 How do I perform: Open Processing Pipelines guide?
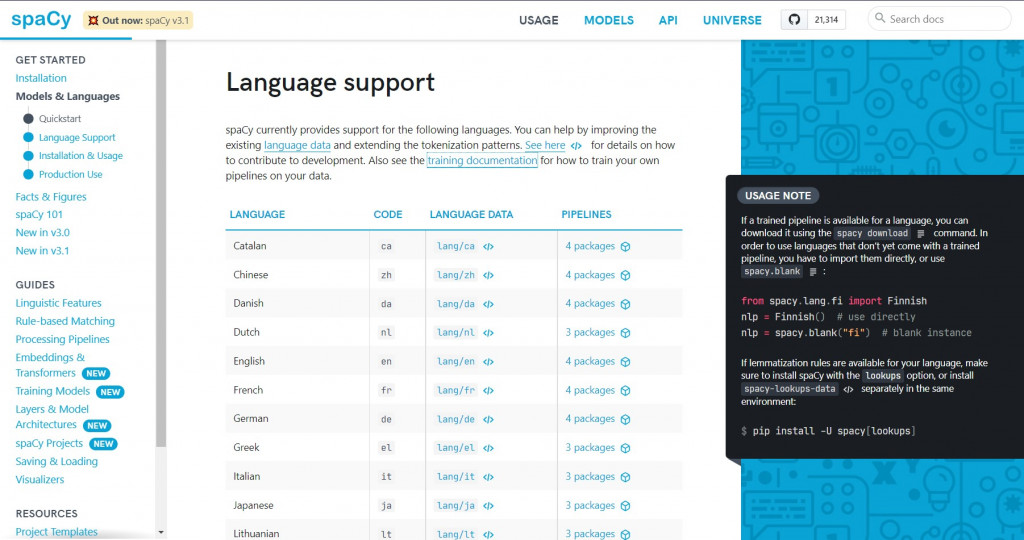(x=63, y=340)
